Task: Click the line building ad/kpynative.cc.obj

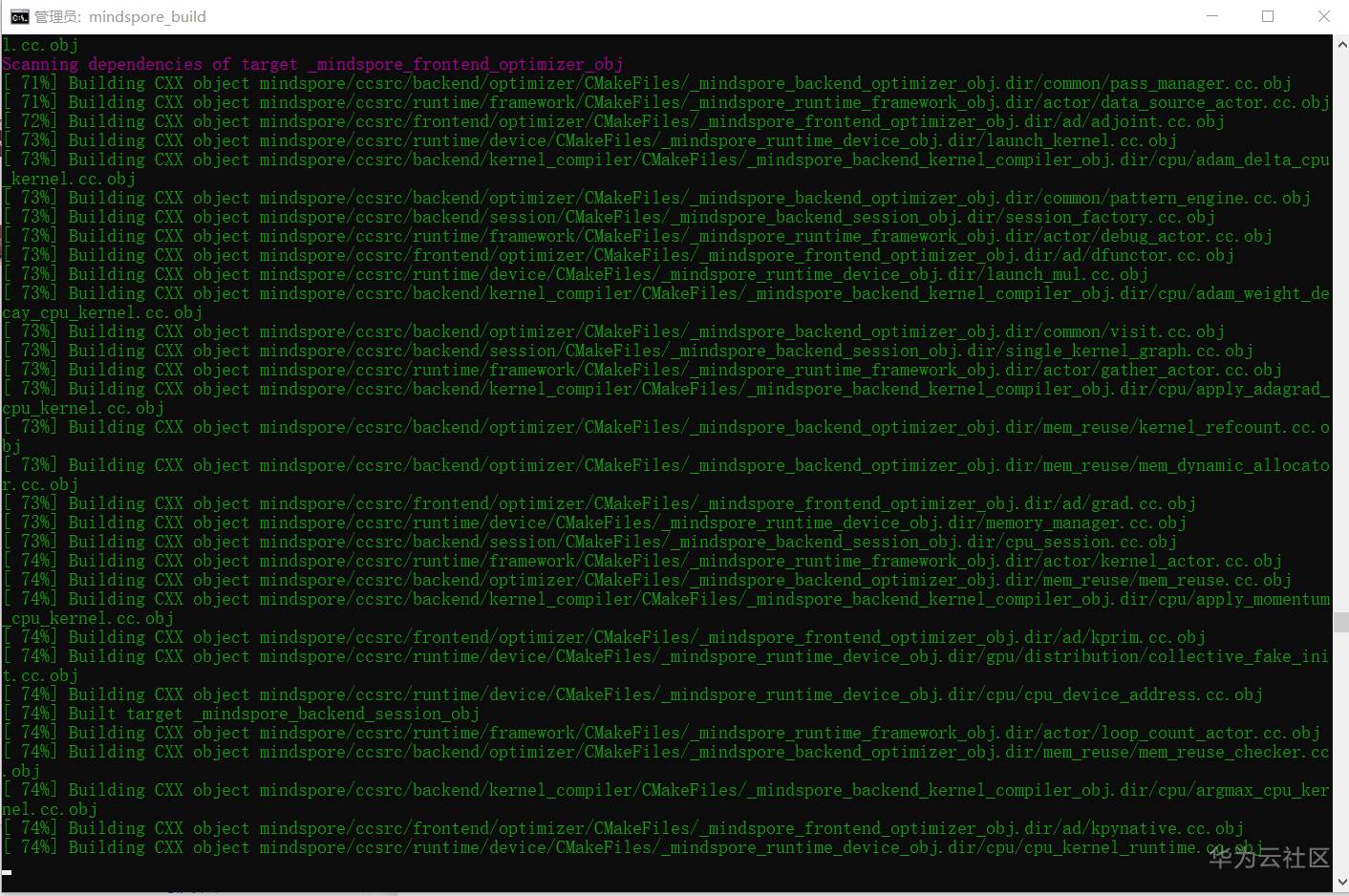Action: [x=623, y=828]
